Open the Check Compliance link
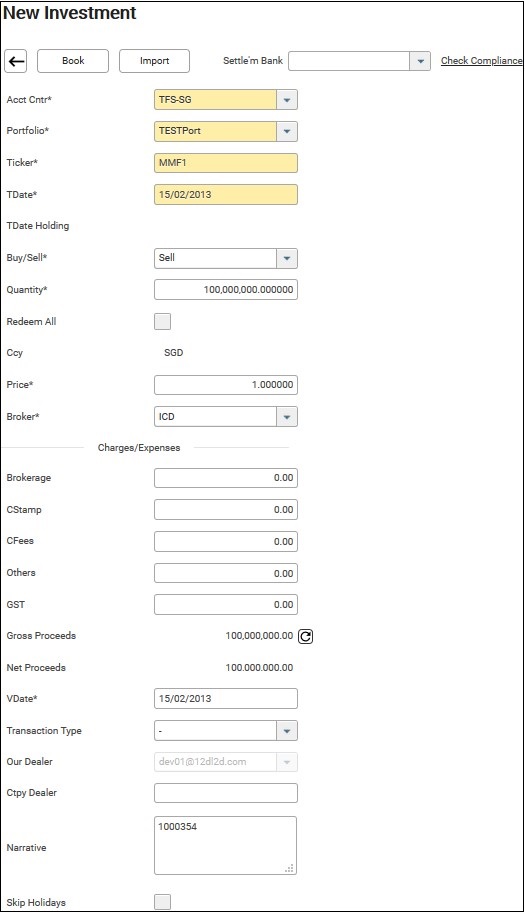The height and width of the screenshot is (914, 525). [481, 61]
